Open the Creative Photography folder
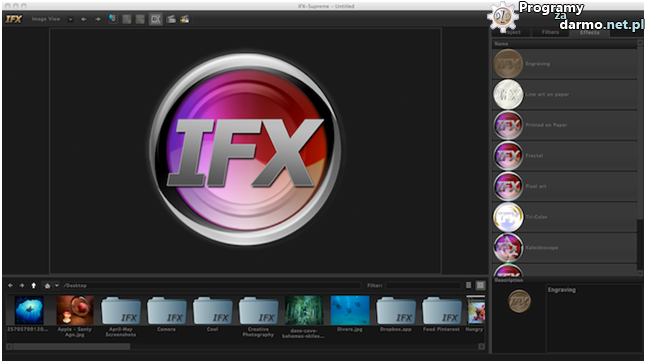This screenshot has height=363, width=646. click(258, 311)
